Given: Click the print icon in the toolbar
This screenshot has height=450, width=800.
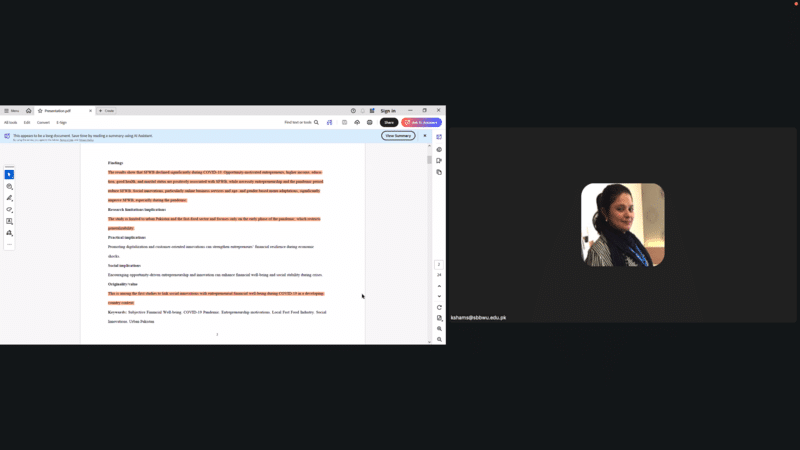Looking at the screenshot, I should click(369, 122).
